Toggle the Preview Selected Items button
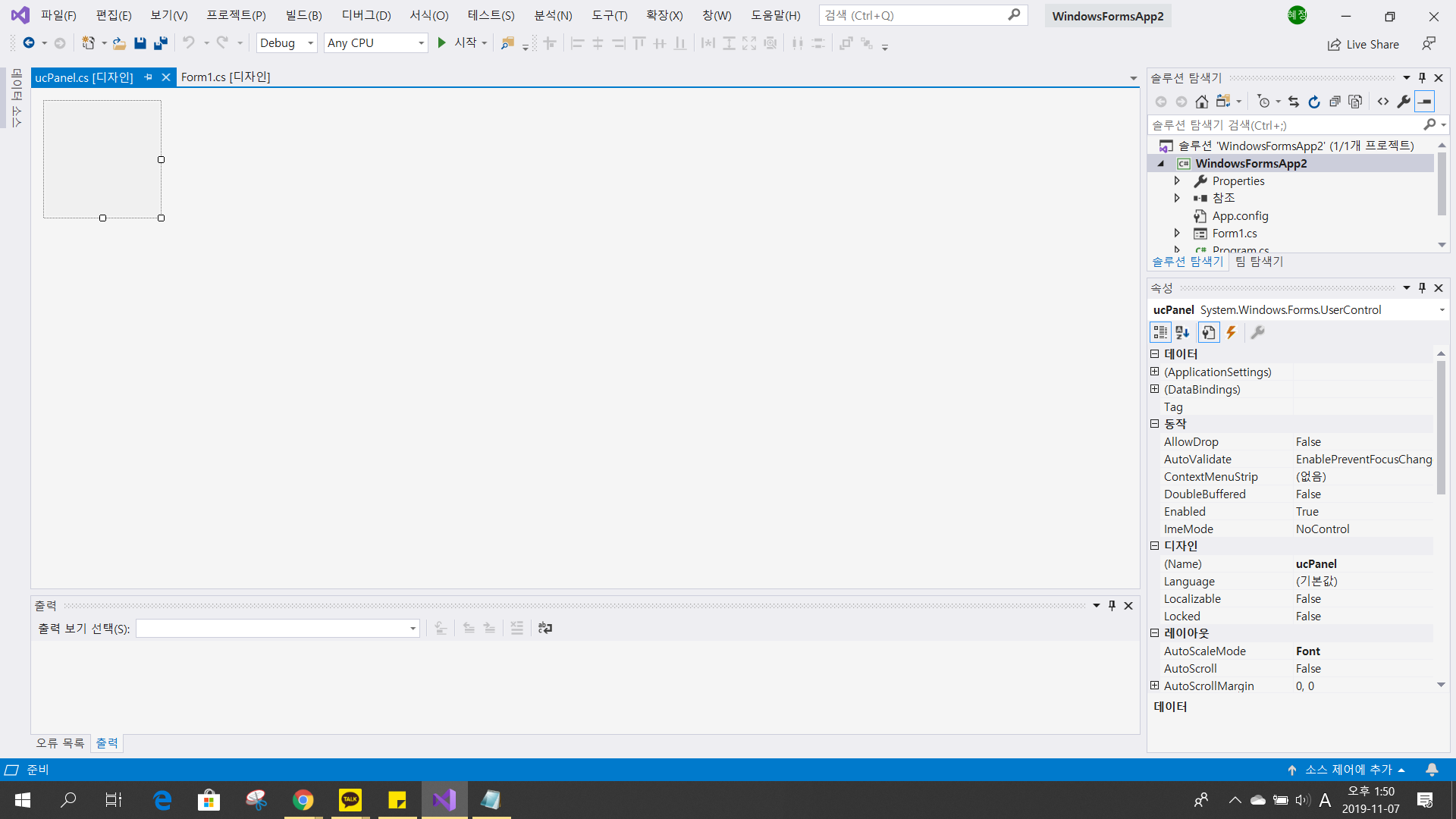 click(x=1425, y=102)
